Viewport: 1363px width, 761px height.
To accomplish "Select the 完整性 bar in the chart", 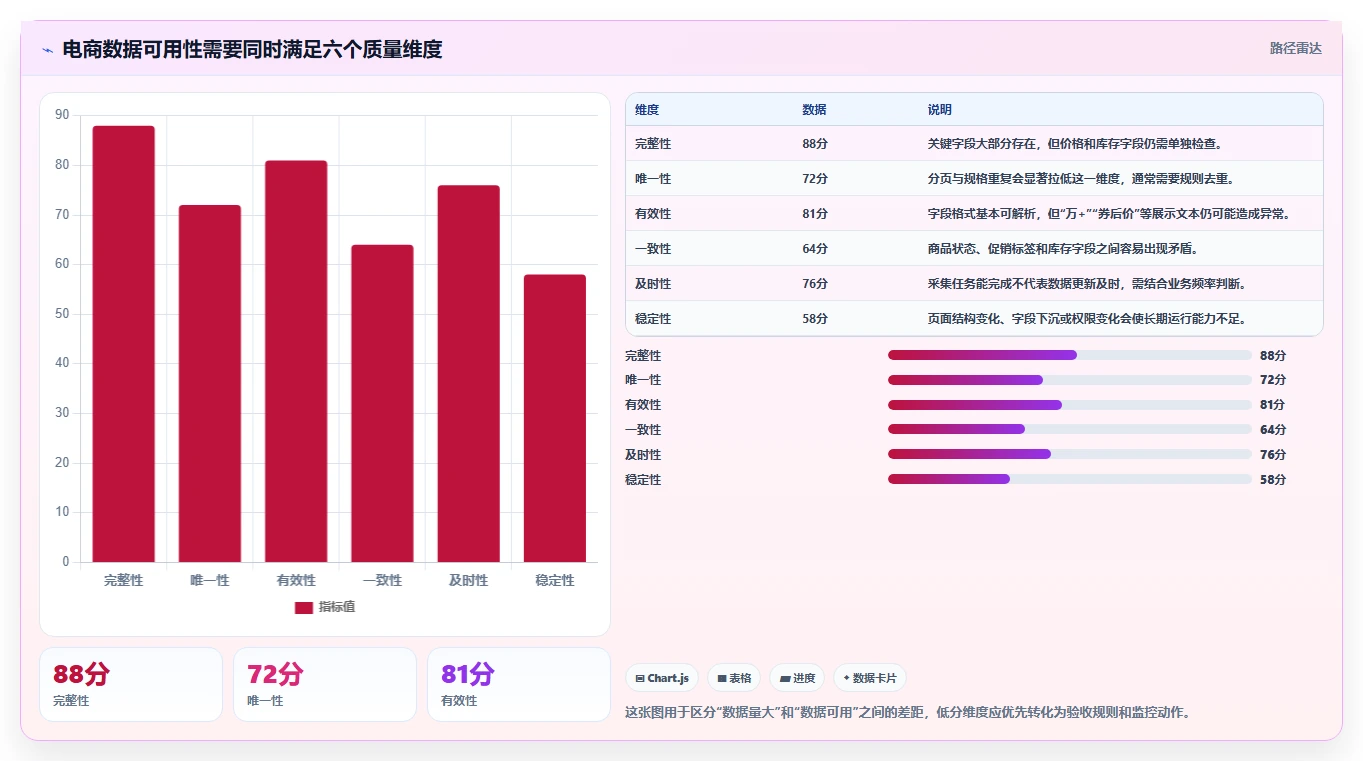I will 124,344.
